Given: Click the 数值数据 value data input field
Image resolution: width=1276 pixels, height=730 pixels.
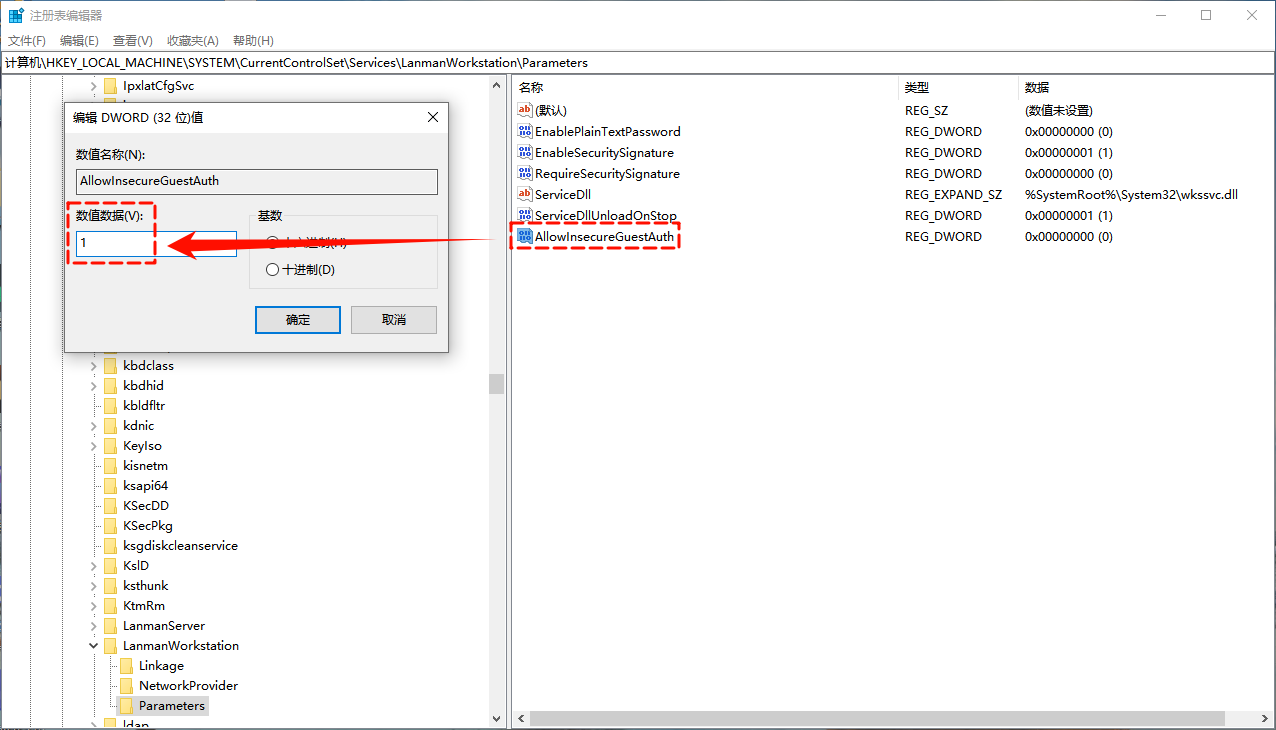Looking at the screenshot, I should tap(156, 244).
